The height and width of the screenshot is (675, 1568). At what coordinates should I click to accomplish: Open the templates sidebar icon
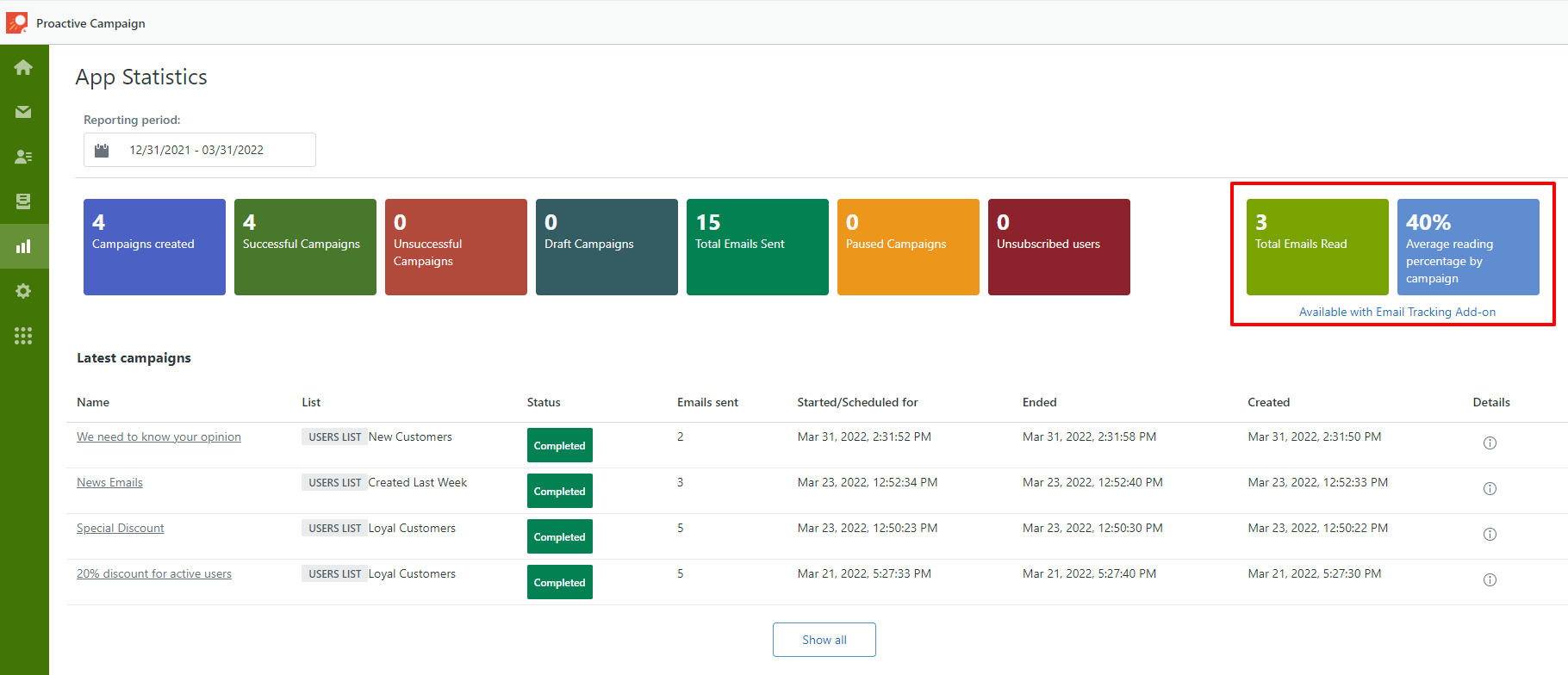pos(23,201)
